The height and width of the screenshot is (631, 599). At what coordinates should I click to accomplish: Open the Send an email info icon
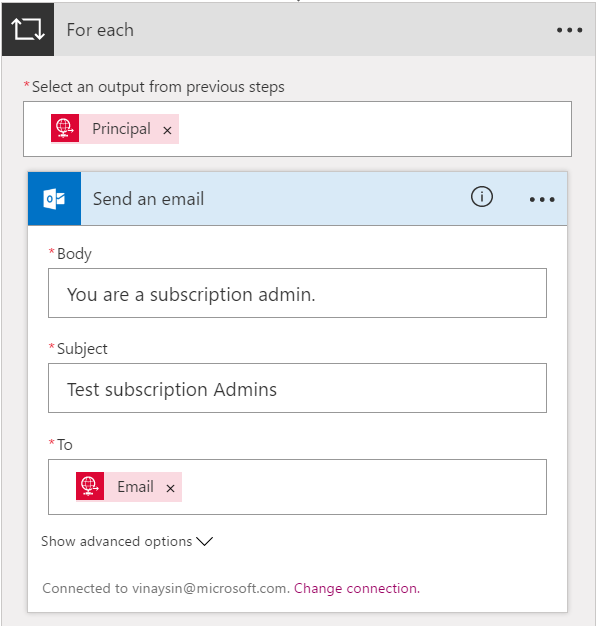[481, 197]
